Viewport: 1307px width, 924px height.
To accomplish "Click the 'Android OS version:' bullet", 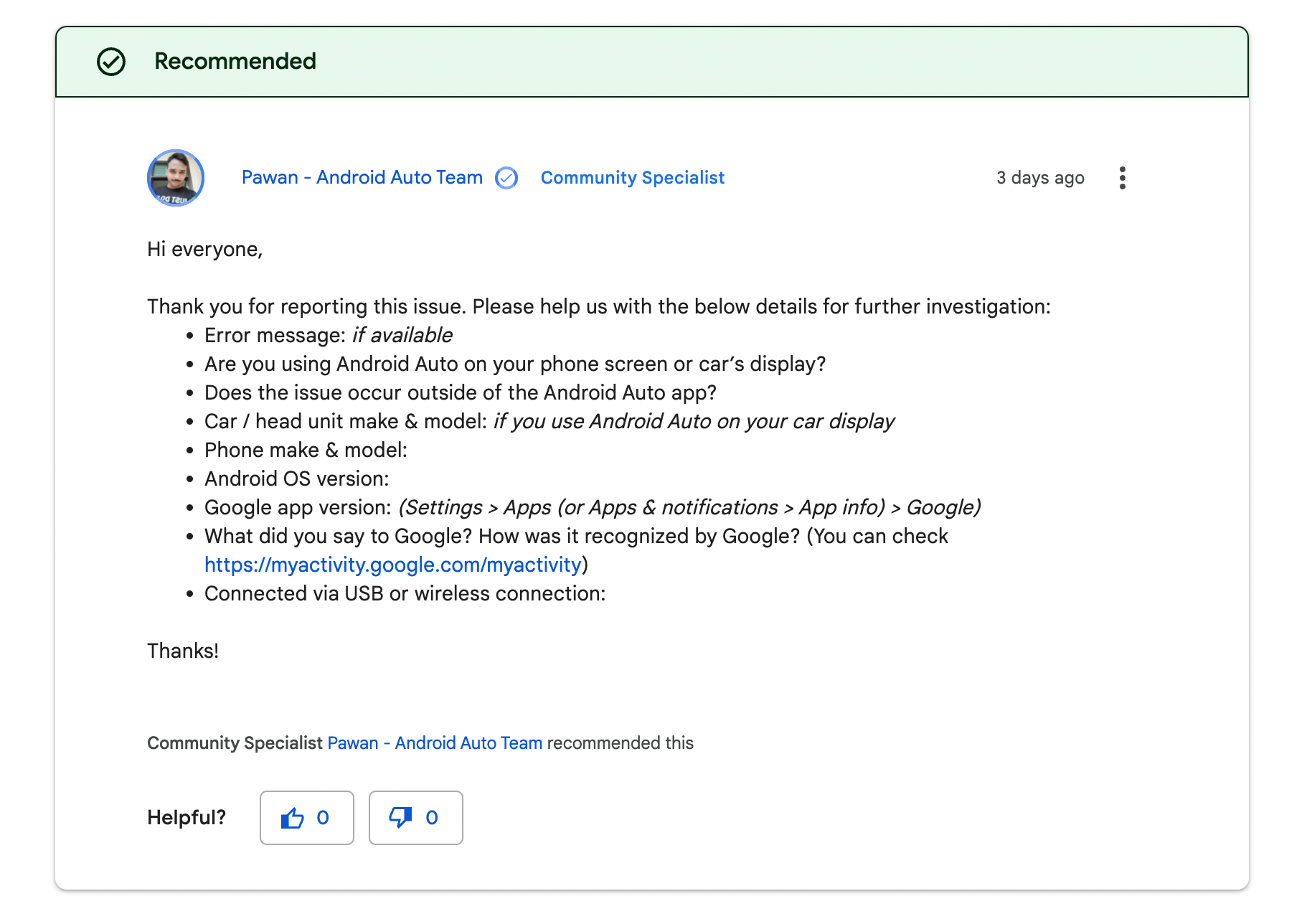I will 297,478.
